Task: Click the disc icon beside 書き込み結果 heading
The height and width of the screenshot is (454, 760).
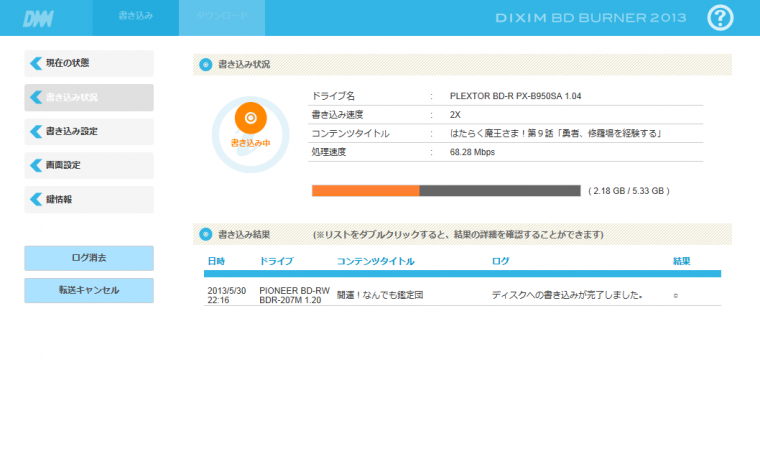Action: pyautogui.click(x=206, y=235)
